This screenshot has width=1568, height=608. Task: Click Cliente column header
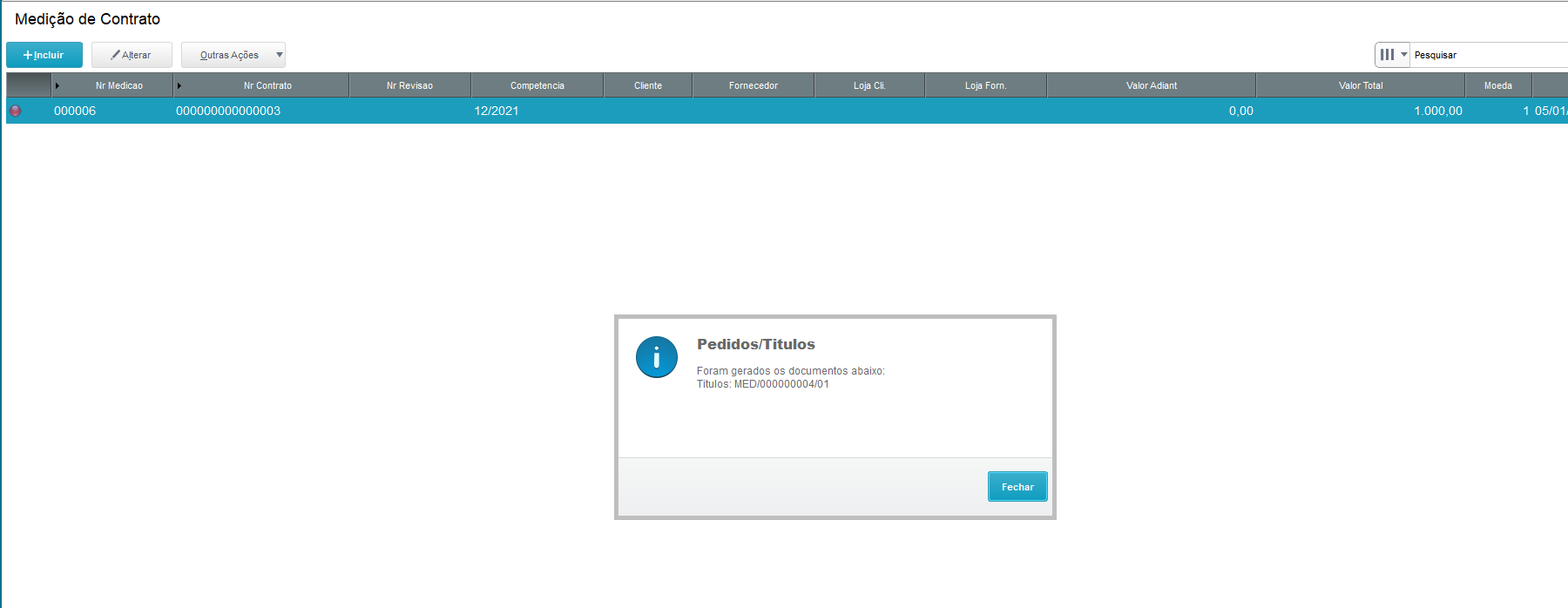(x=648, y=85)
